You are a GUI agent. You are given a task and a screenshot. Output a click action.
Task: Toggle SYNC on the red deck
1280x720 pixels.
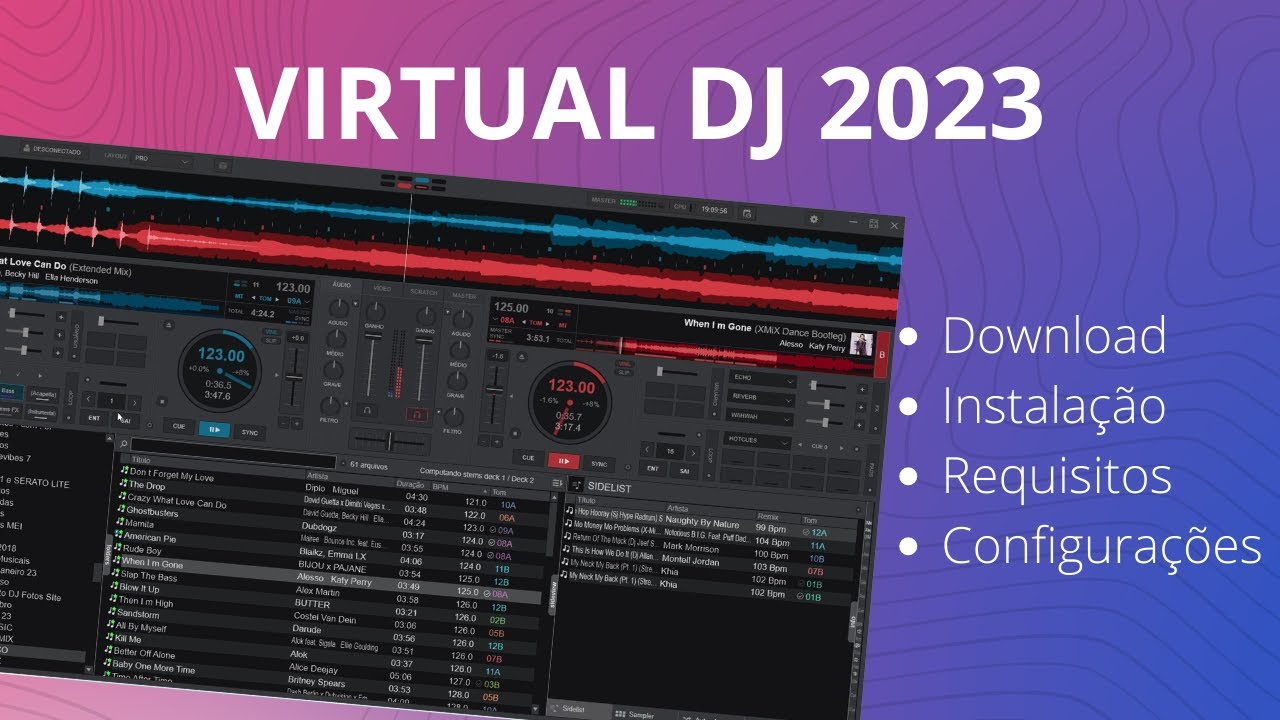(x=599, y=464)
